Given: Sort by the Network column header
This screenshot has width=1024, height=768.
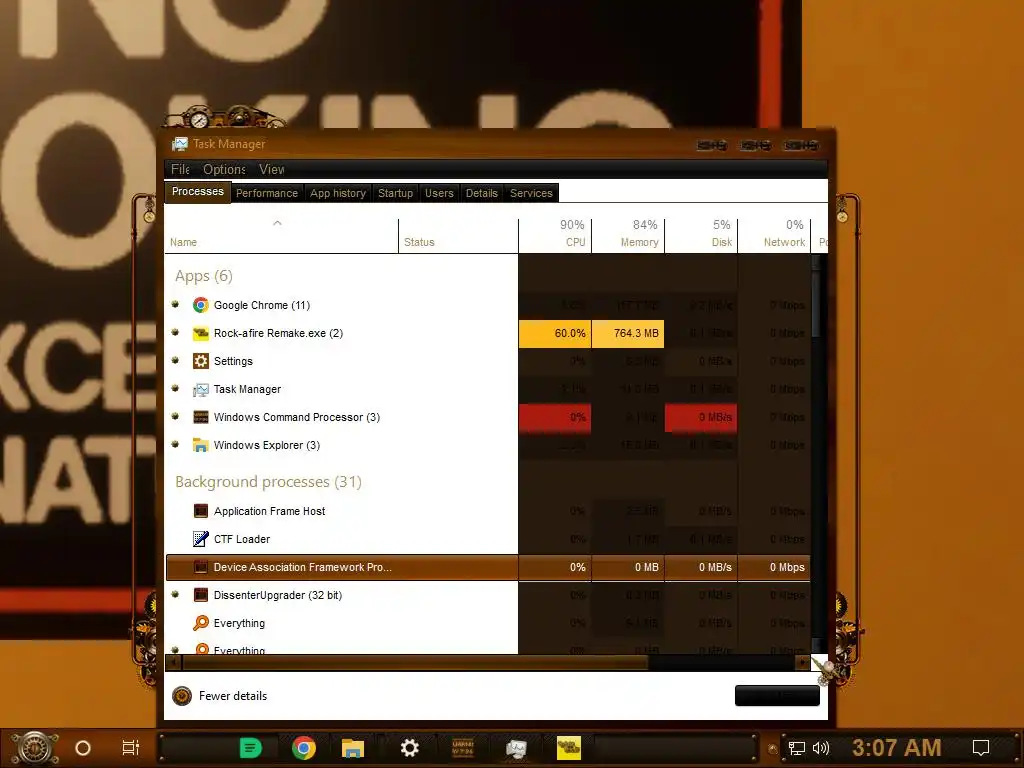Looking at the screenshot, I should point(774,236).
